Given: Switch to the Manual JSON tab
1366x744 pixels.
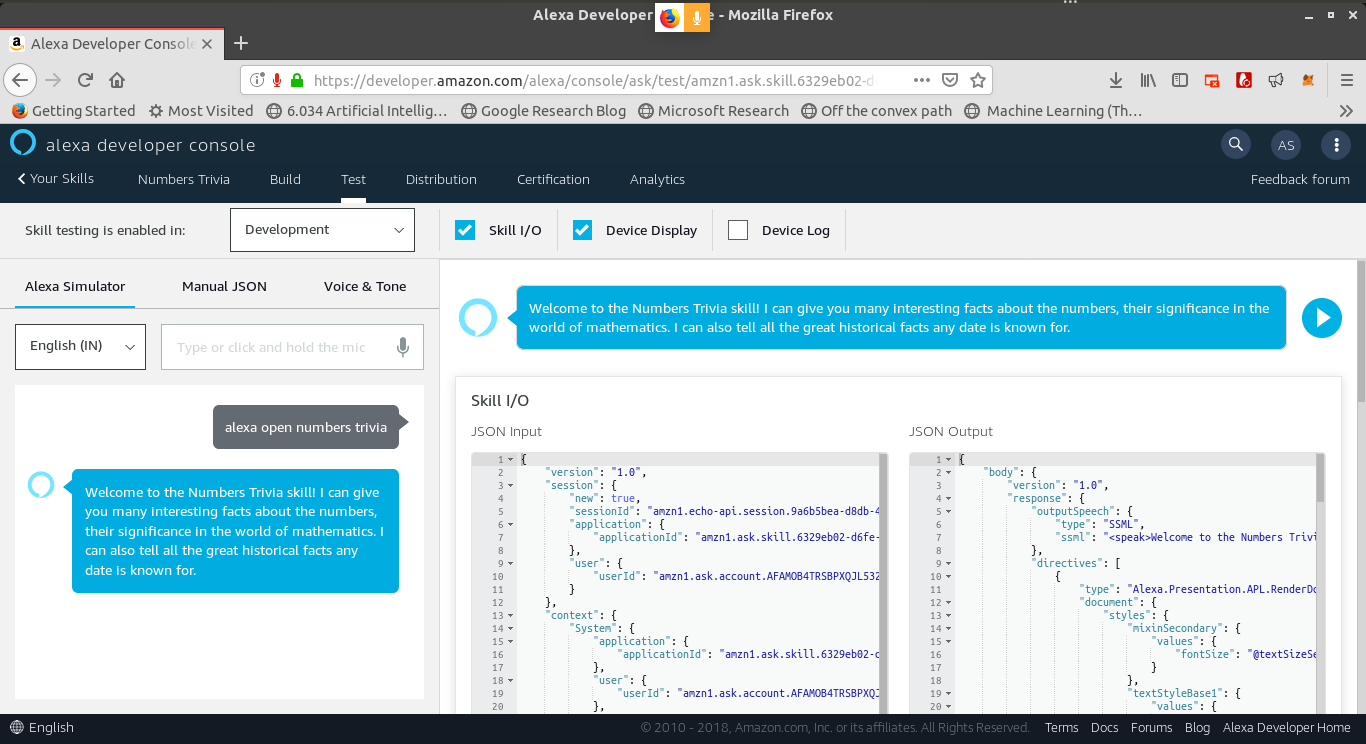Looking at the screenshot, I should 224,286.
